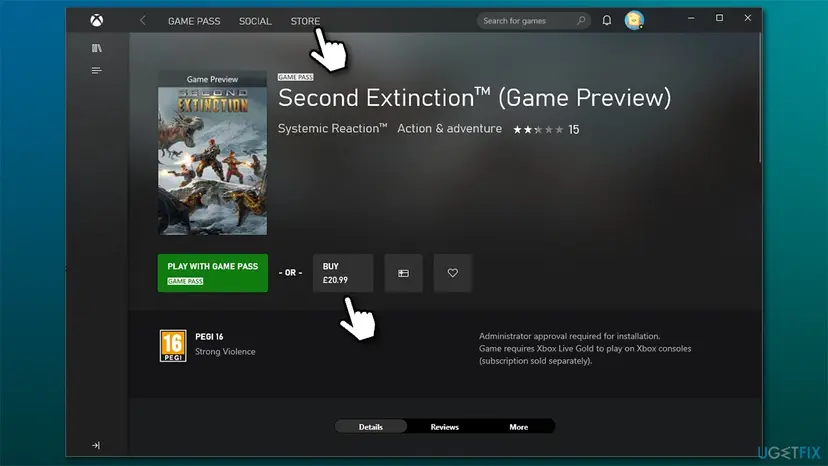828x466 pixels.
Task: Click the GAME PASS badge above the title
Action: (296, 77)
